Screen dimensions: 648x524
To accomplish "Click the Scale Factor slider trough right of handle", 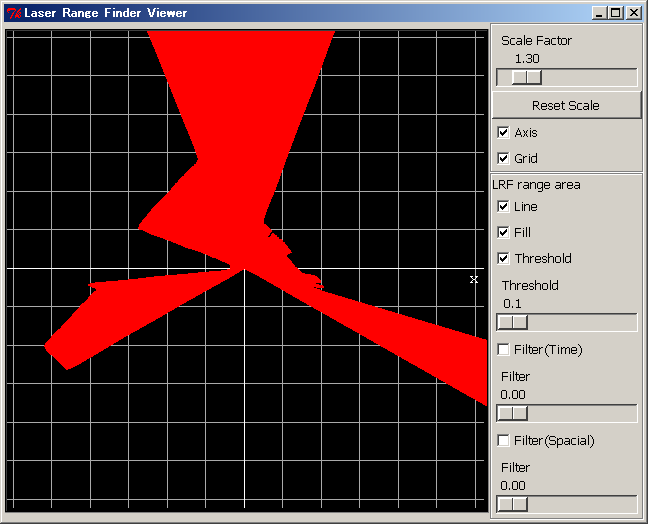I will tap(590, 77).
